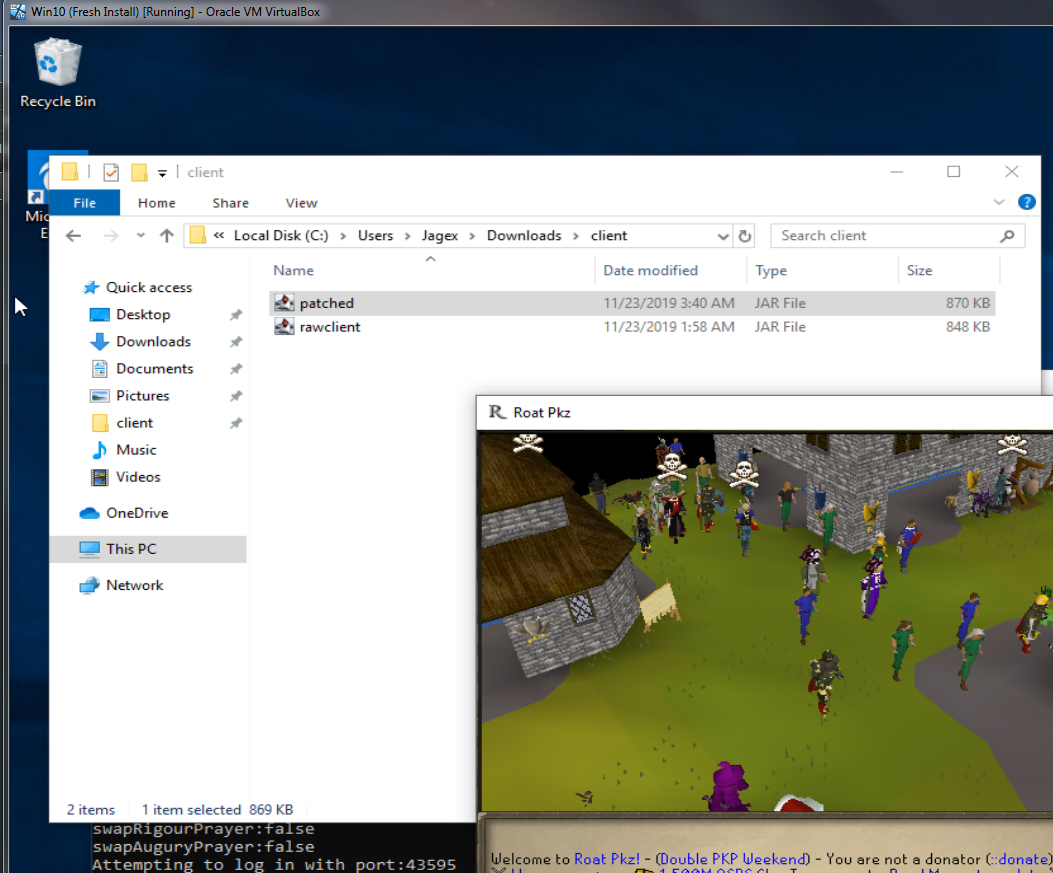This screenshot has height=873, width=1053.
Task: Click the Properties checkmark quick access icon
Action: click(111, 173)
